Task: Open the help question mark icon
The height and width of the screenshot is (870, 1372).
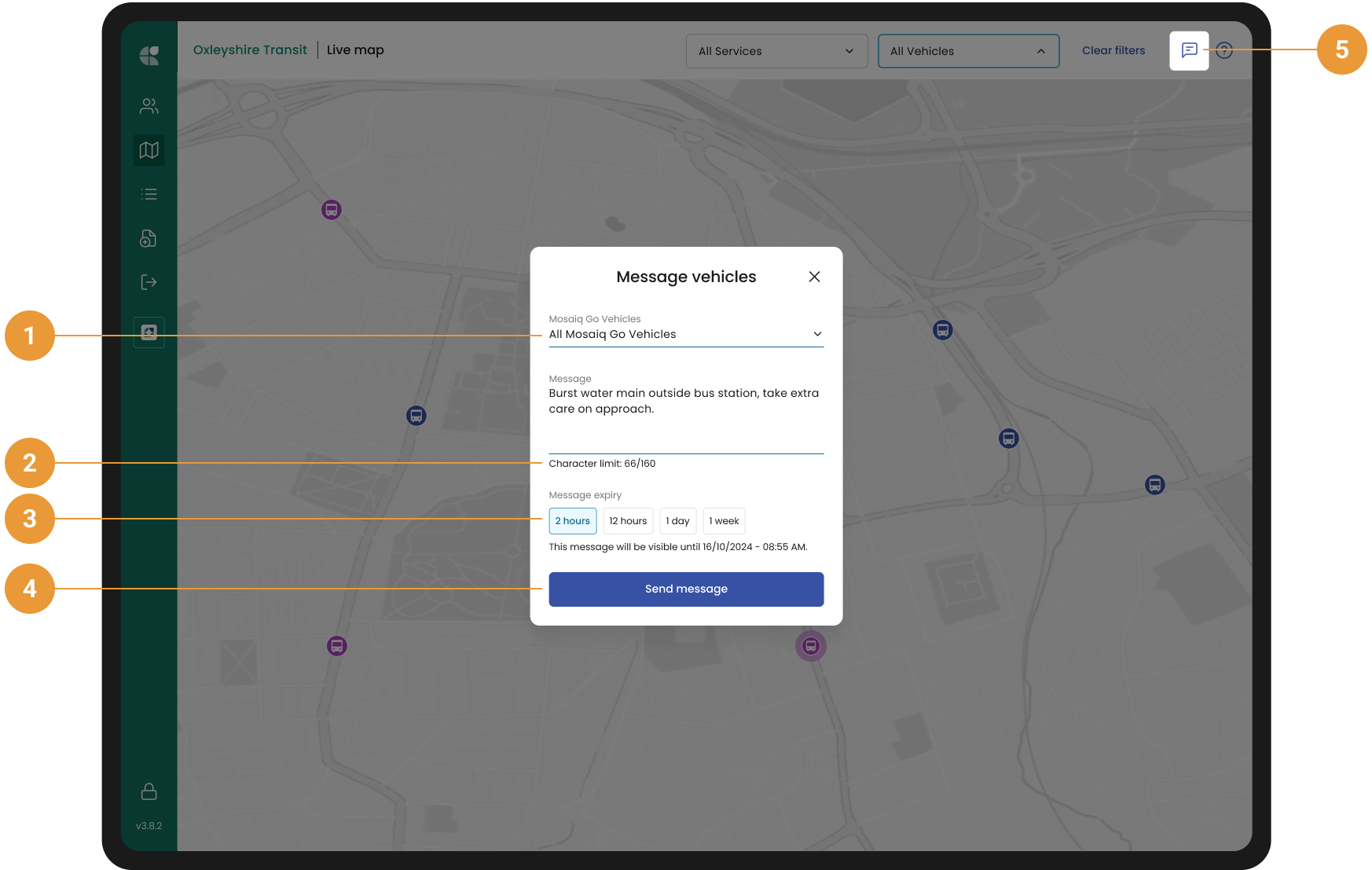Action: pos(1224,50)
